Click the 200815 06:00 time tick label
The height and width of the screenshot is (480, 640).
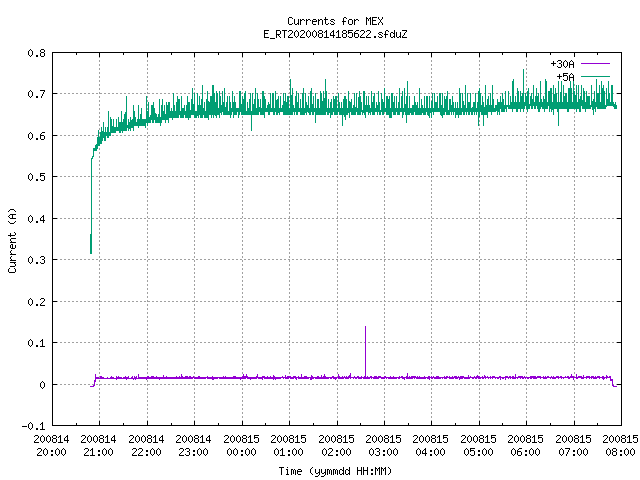(526, 445)
